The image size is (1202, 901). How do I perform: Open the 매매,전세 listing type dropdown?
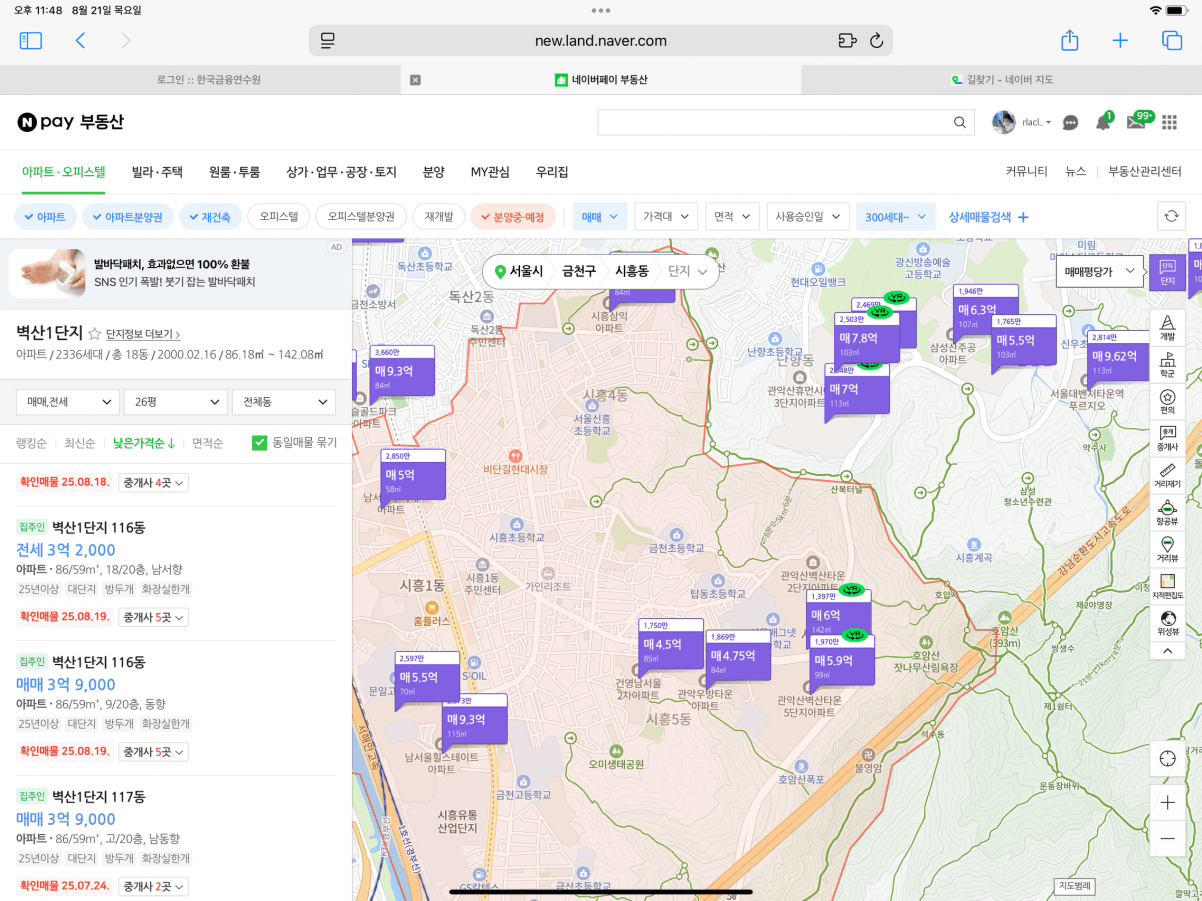68,402
